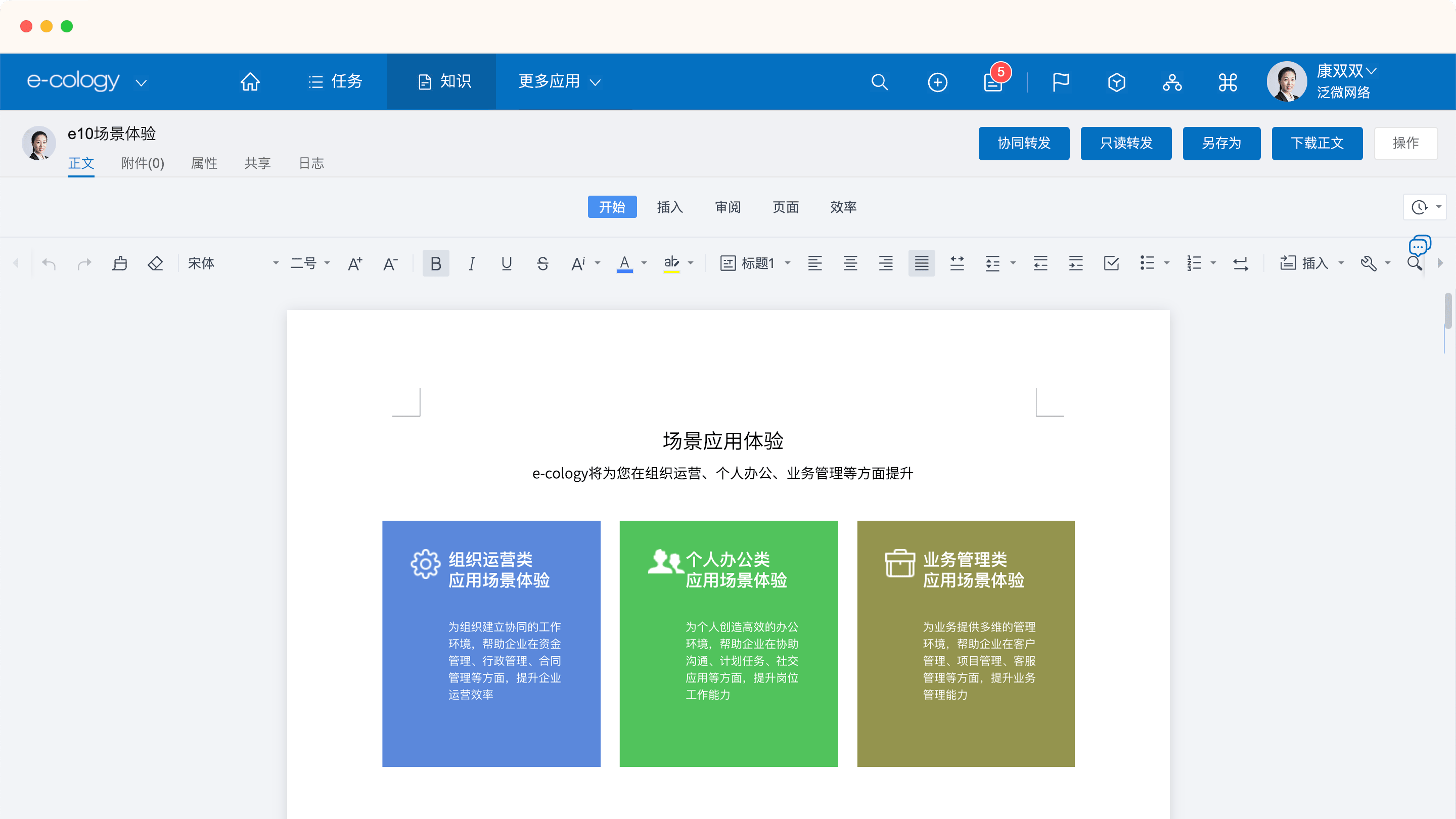This screenshot has height=819, width=1456.
Task: Open the 共享 tab
Action: (x=257, y=163)
